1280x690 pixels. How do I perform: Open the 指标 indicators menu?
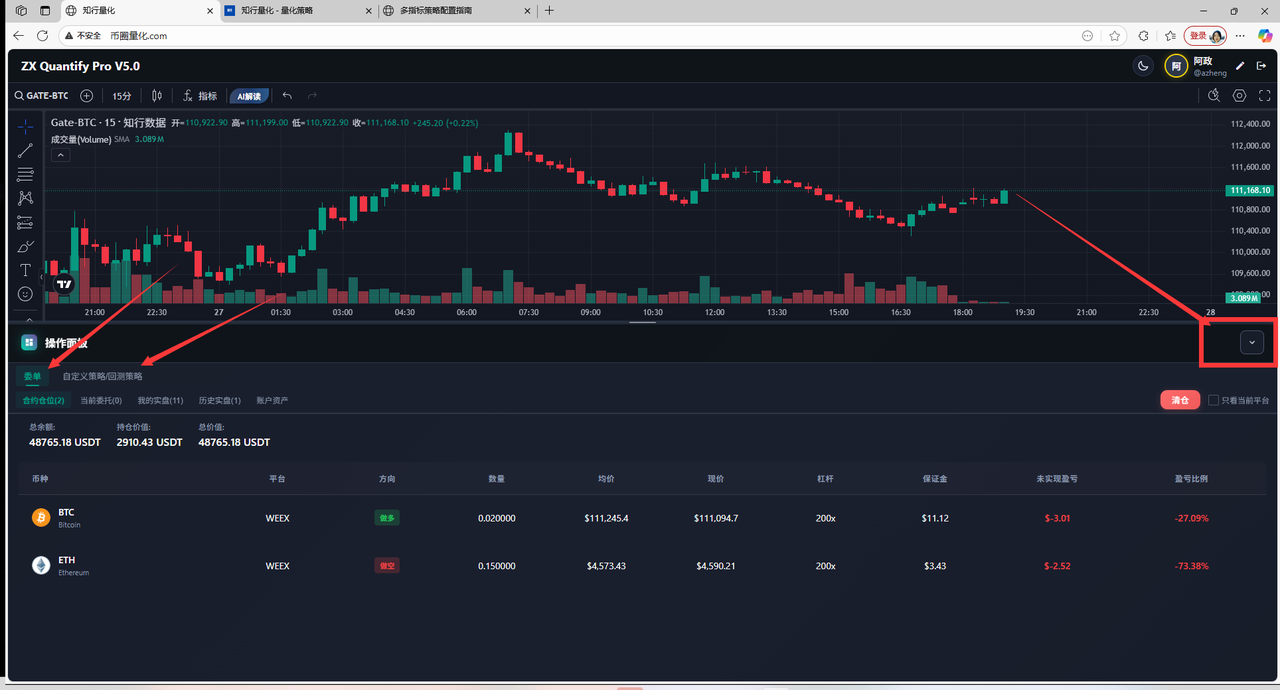coord(199,96)
